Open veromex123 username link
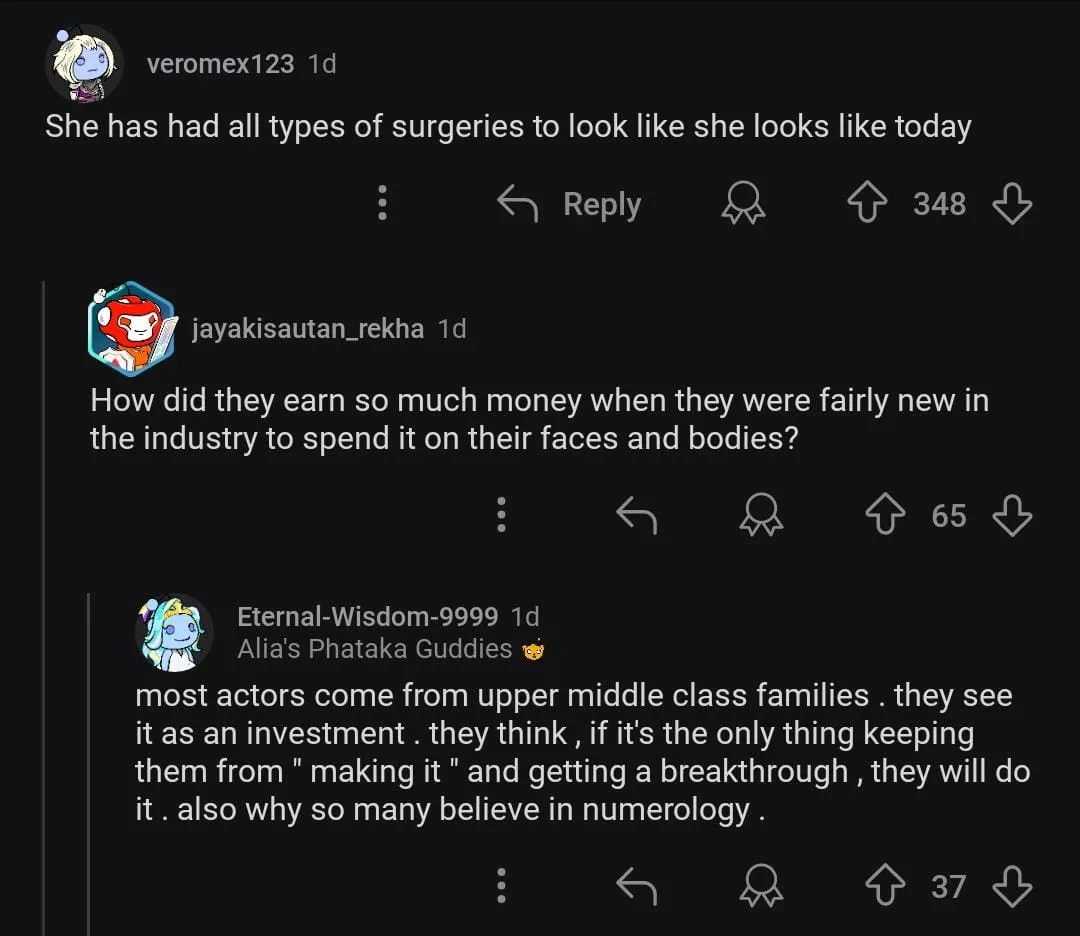The image size is (1080, 936). point(220,64)
